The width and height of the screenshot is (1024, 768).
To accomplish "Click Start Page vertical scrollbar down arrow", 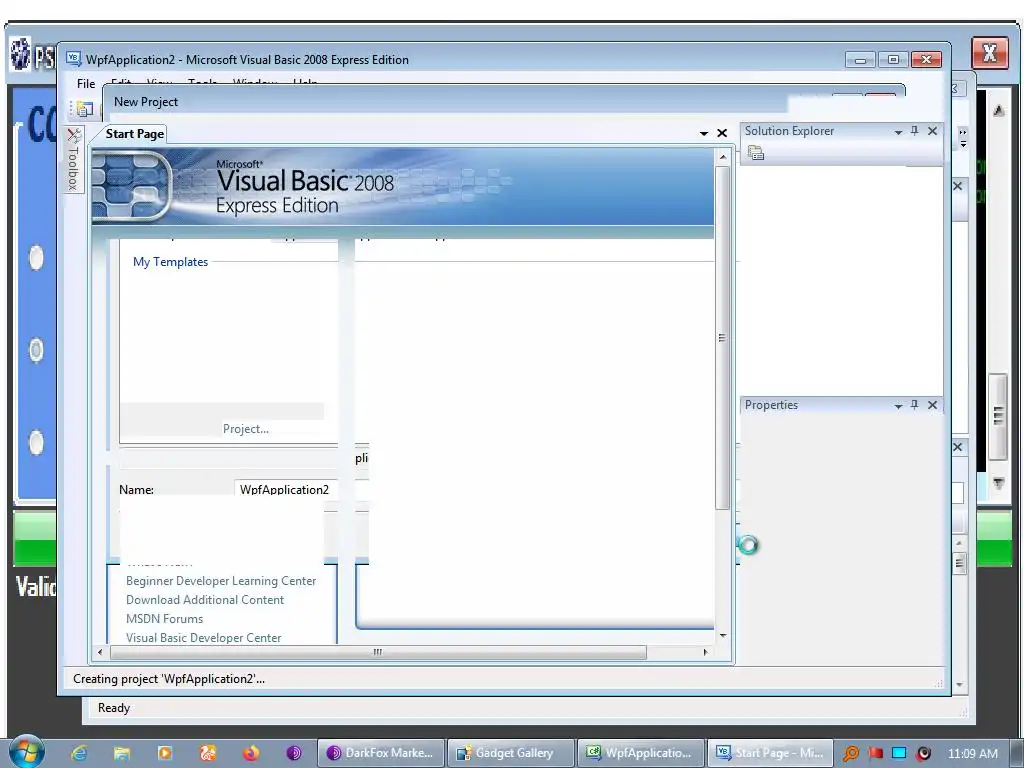I will pos(722,635).
